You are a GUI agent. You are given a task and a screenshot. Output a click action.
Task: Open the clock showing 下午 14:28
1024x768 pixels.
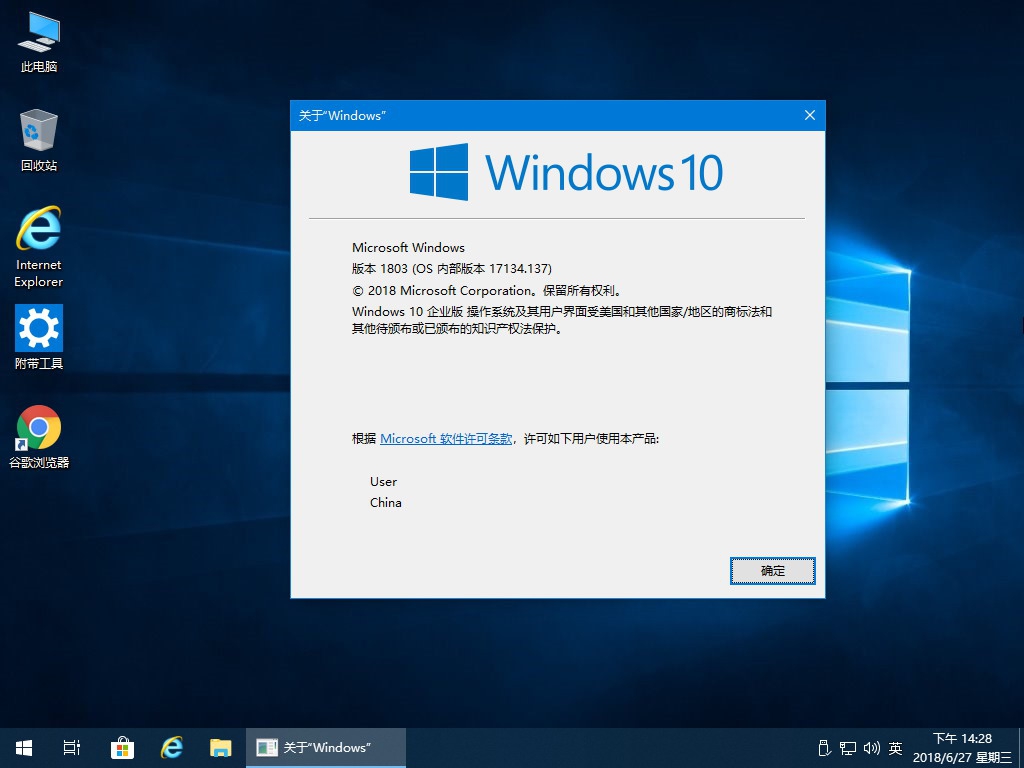tap(962, 748)
